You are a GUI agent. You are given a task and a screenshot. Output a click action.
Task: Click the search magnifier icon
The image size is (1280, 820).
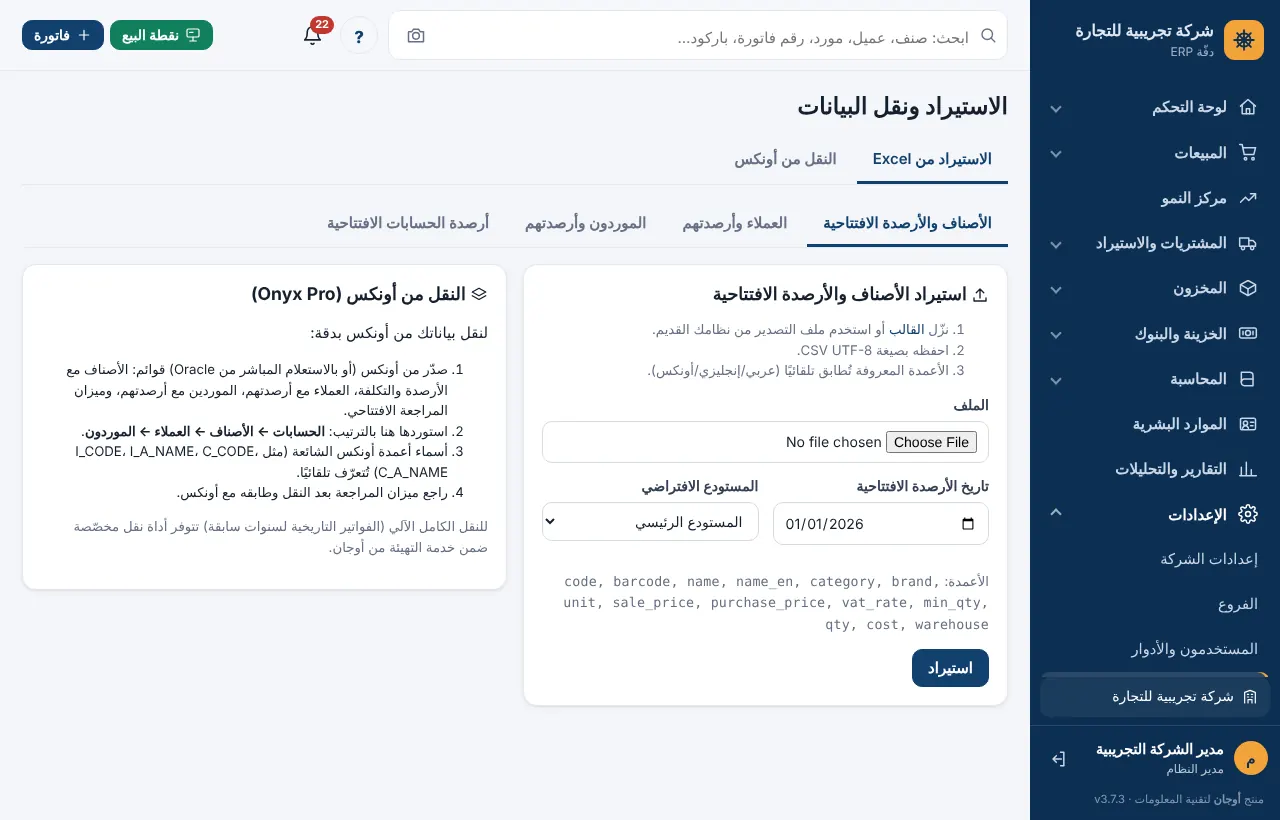[x=988, y=35]
